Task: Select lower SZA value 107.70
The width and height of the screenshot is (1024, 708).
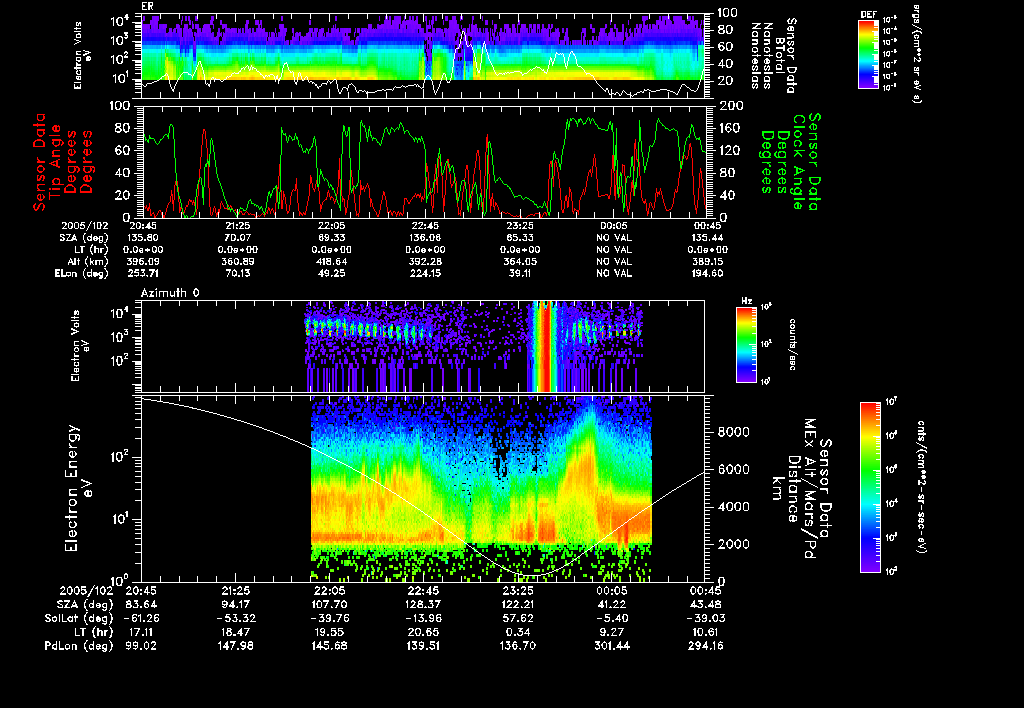Action: click(x=330, y=605)
